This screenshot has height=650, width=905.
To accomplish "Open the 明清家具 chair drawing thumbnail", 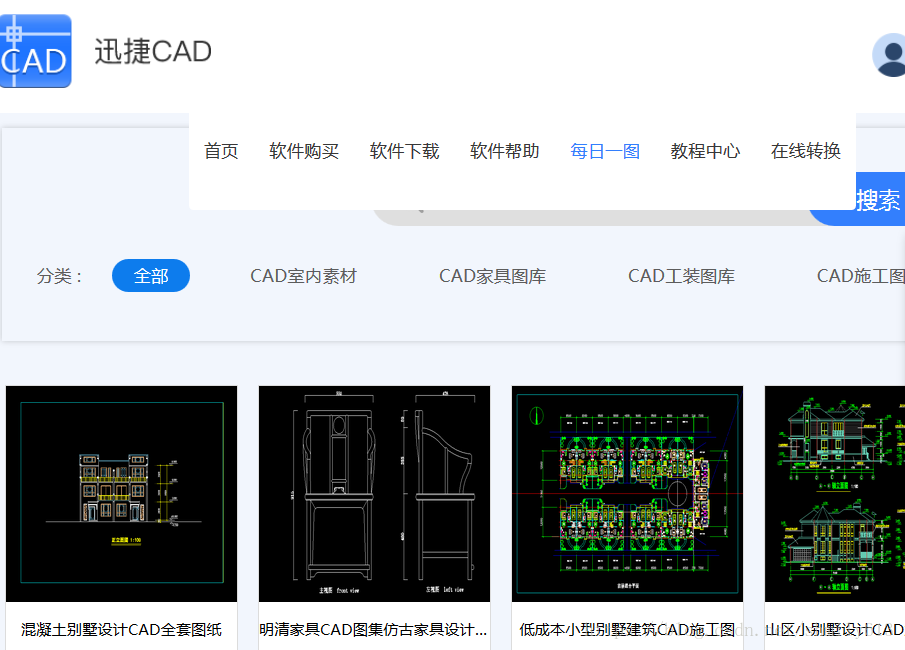I will [375, 494].
